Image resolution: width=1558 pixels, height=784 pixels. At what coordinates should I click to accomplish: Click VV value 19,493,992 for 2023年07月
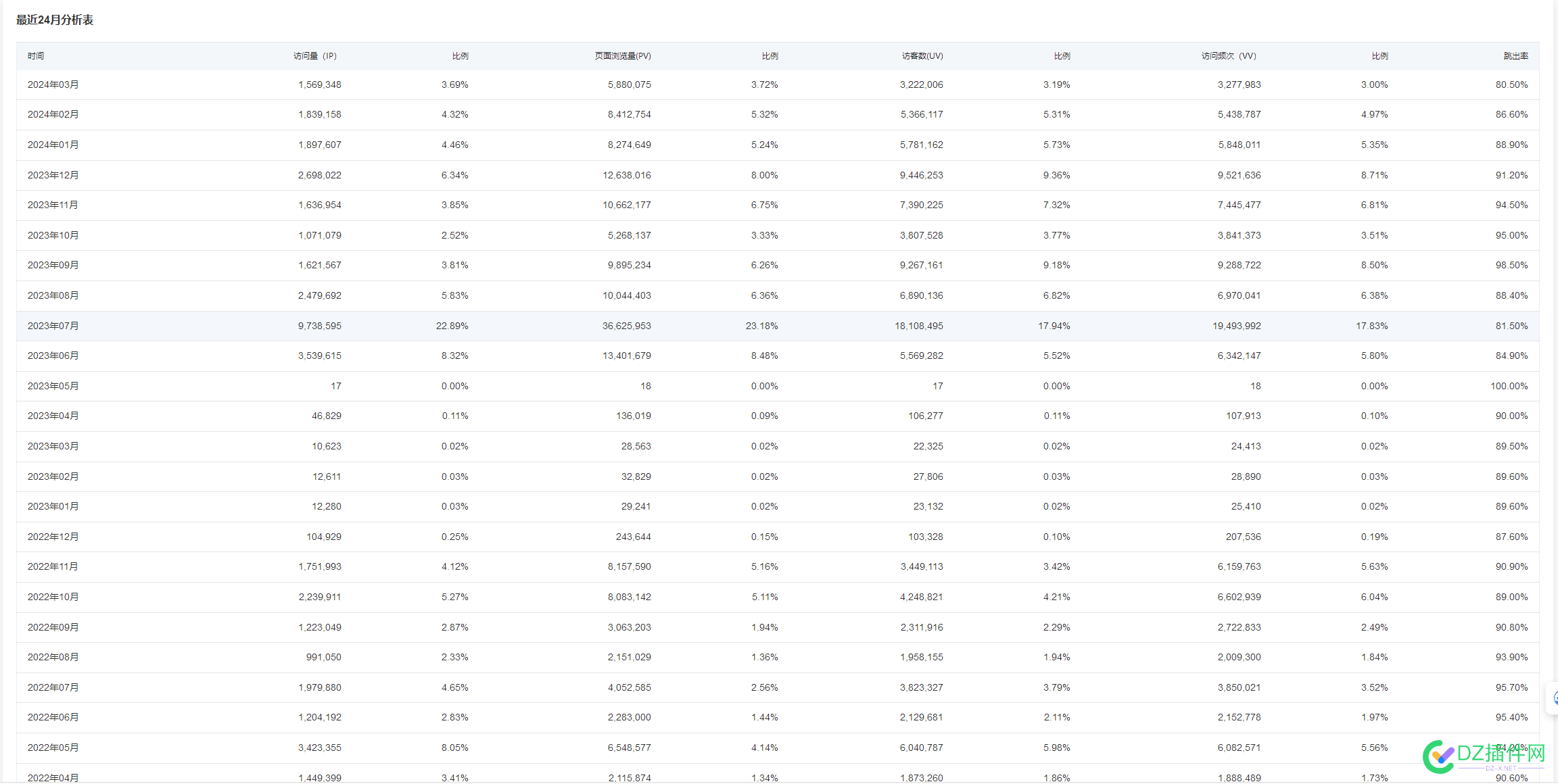pos(1237,326)
